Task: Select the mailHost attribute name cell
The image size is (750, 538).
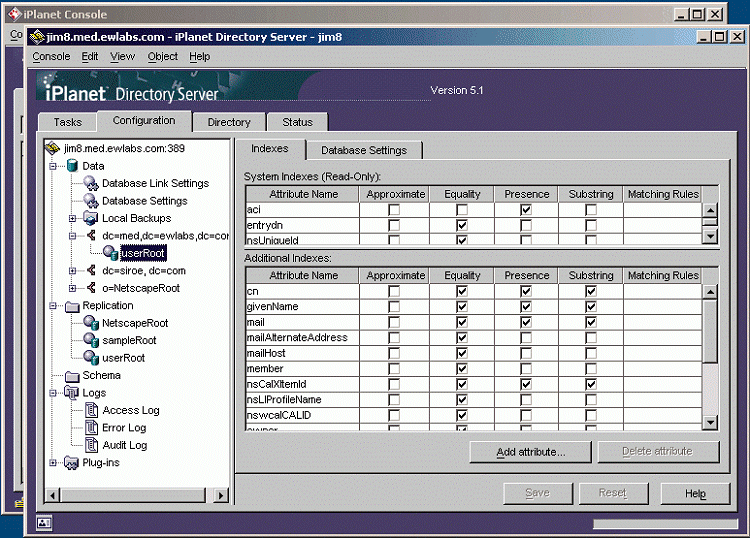Action: coord(302,353)
